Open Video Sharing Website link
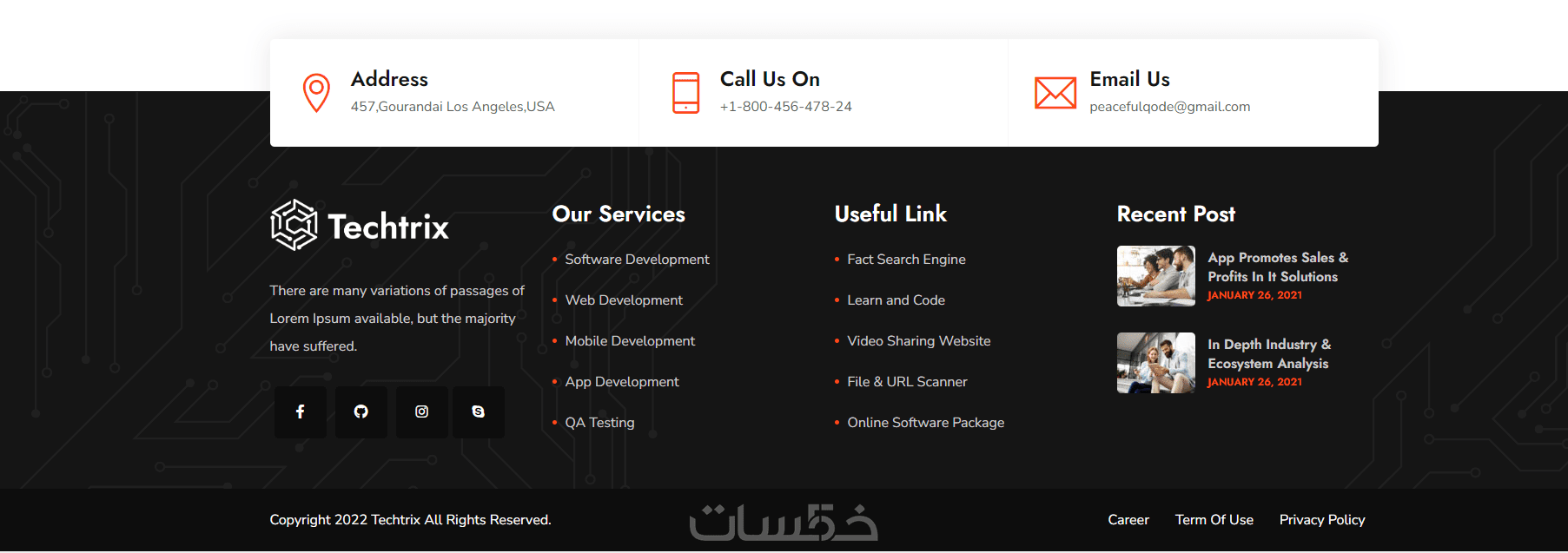This screenshot has height=553, width=1568. pos(918,341)
